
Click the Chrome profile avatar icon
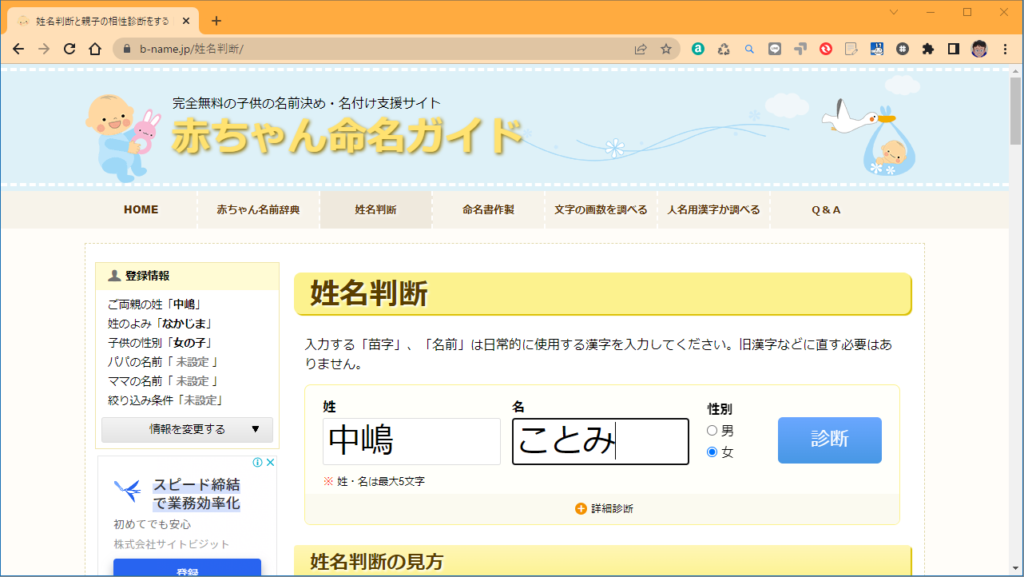977,47
